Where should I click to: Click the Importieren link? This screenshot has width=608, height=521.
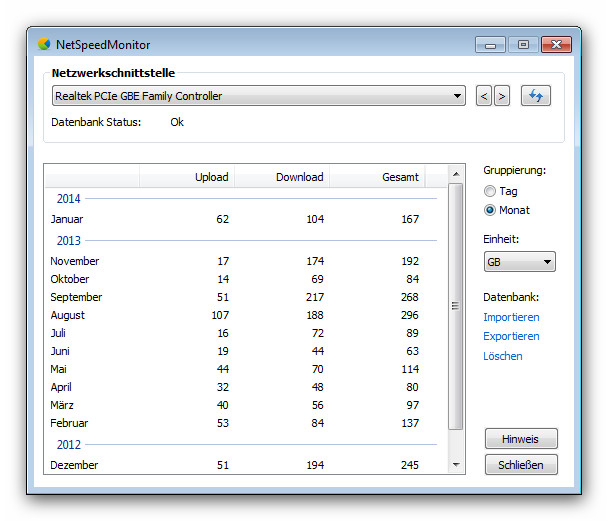511,317
